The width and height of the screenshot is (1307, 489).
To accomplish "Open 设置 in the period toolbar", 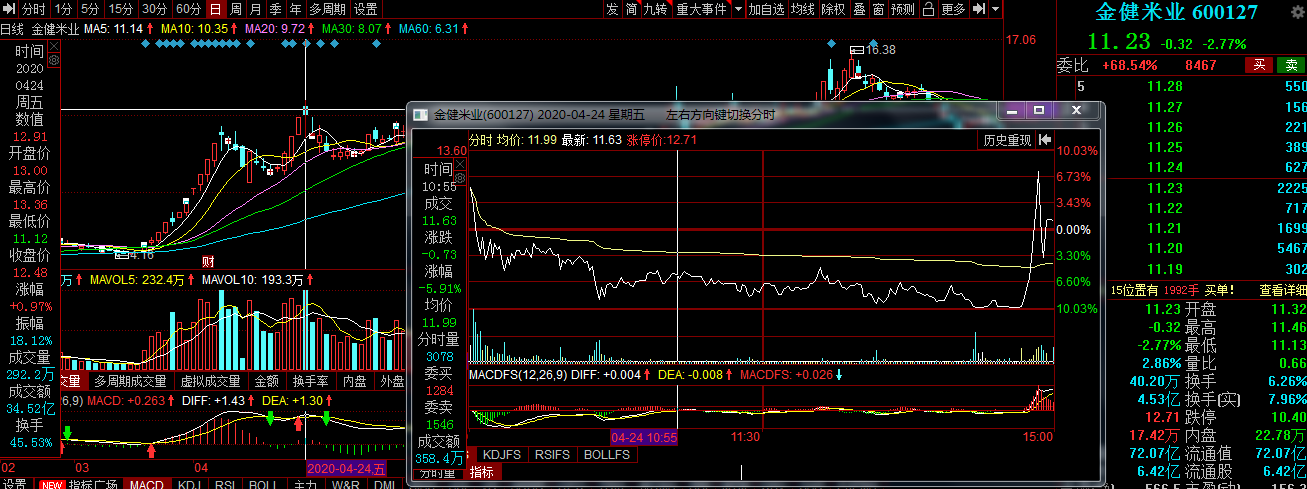I will pyautogui.click(x=366, y=9).
